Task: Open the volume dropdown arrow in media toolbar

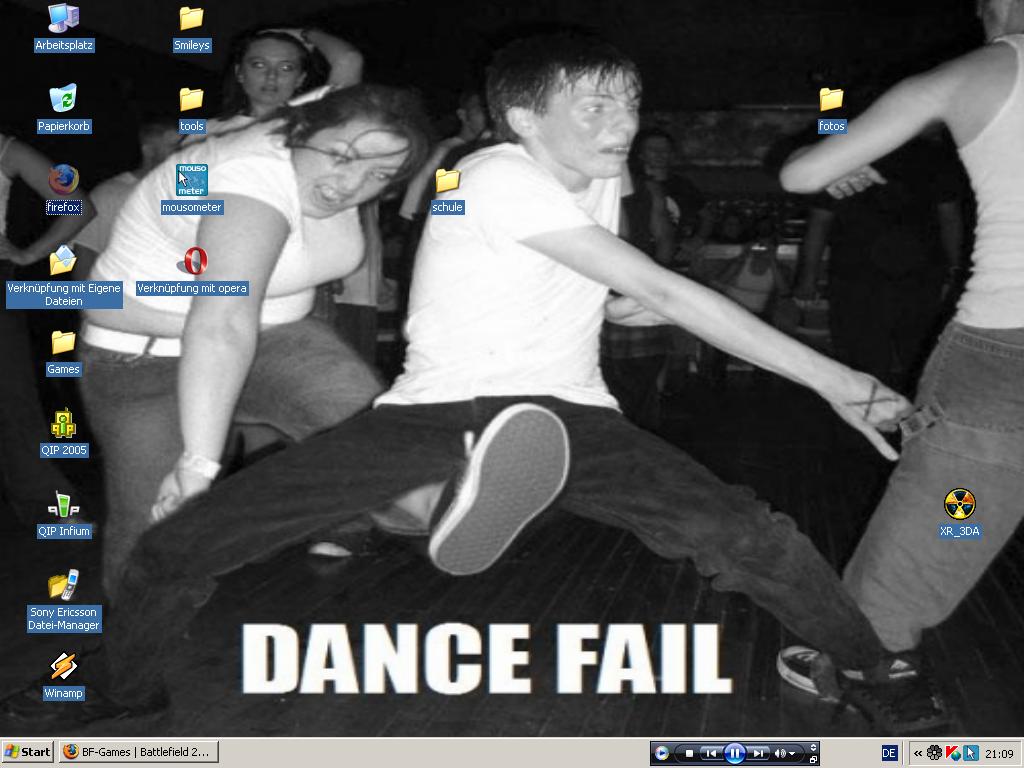Action: pos(793,753)
